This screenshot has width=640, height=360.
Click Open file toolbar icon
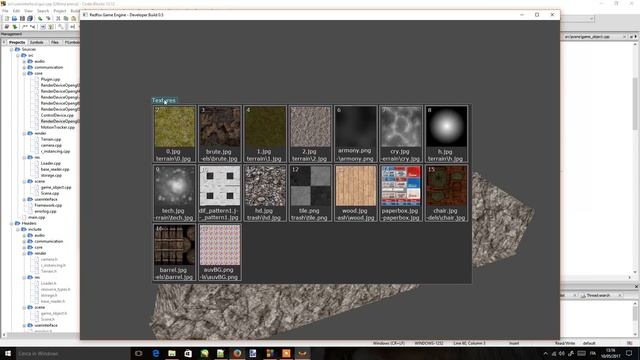14,19
